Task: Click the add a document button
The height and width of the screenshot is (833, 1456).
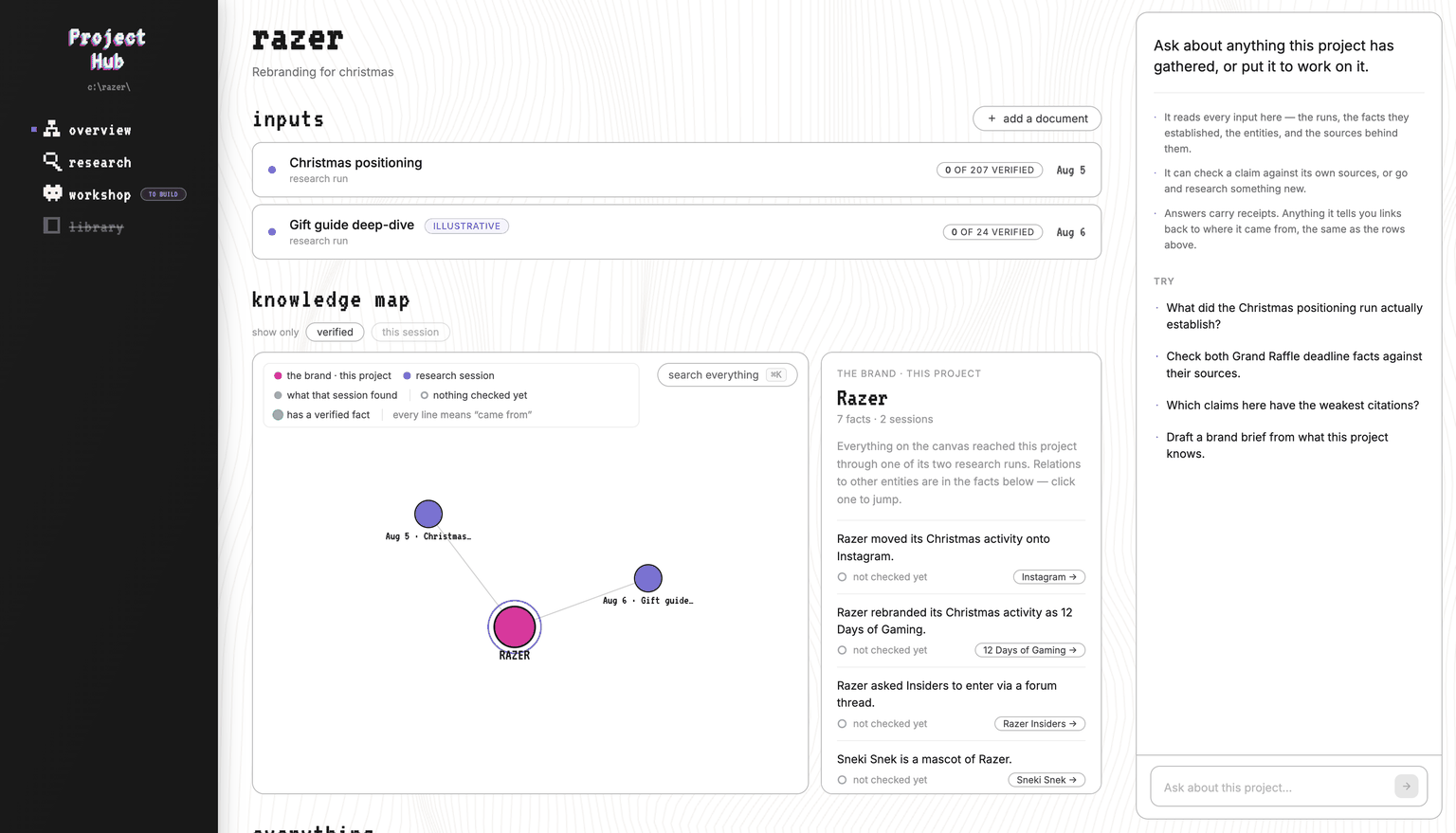Action: 1037,118
